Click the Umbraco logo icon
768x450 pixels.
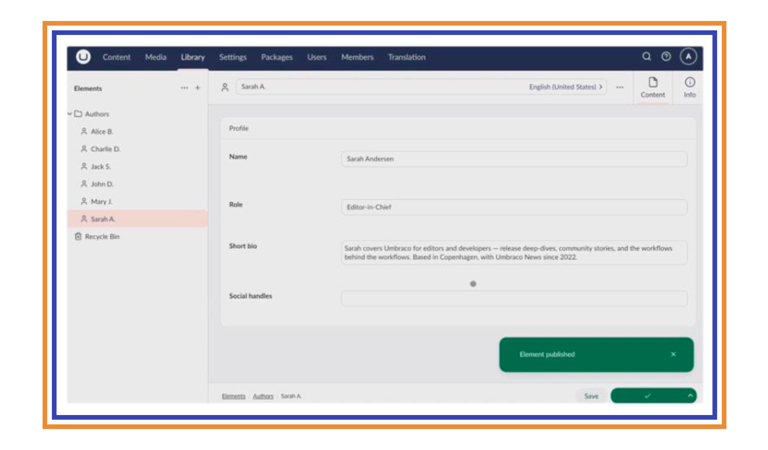(83, 57)
